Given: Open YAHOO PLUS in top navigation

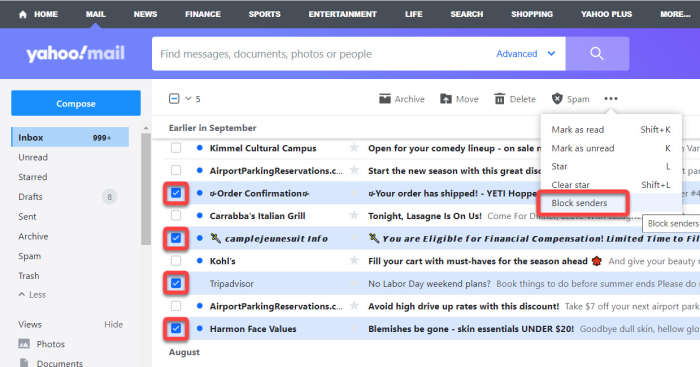Looking at the screenshot, I should pos(606,14).
